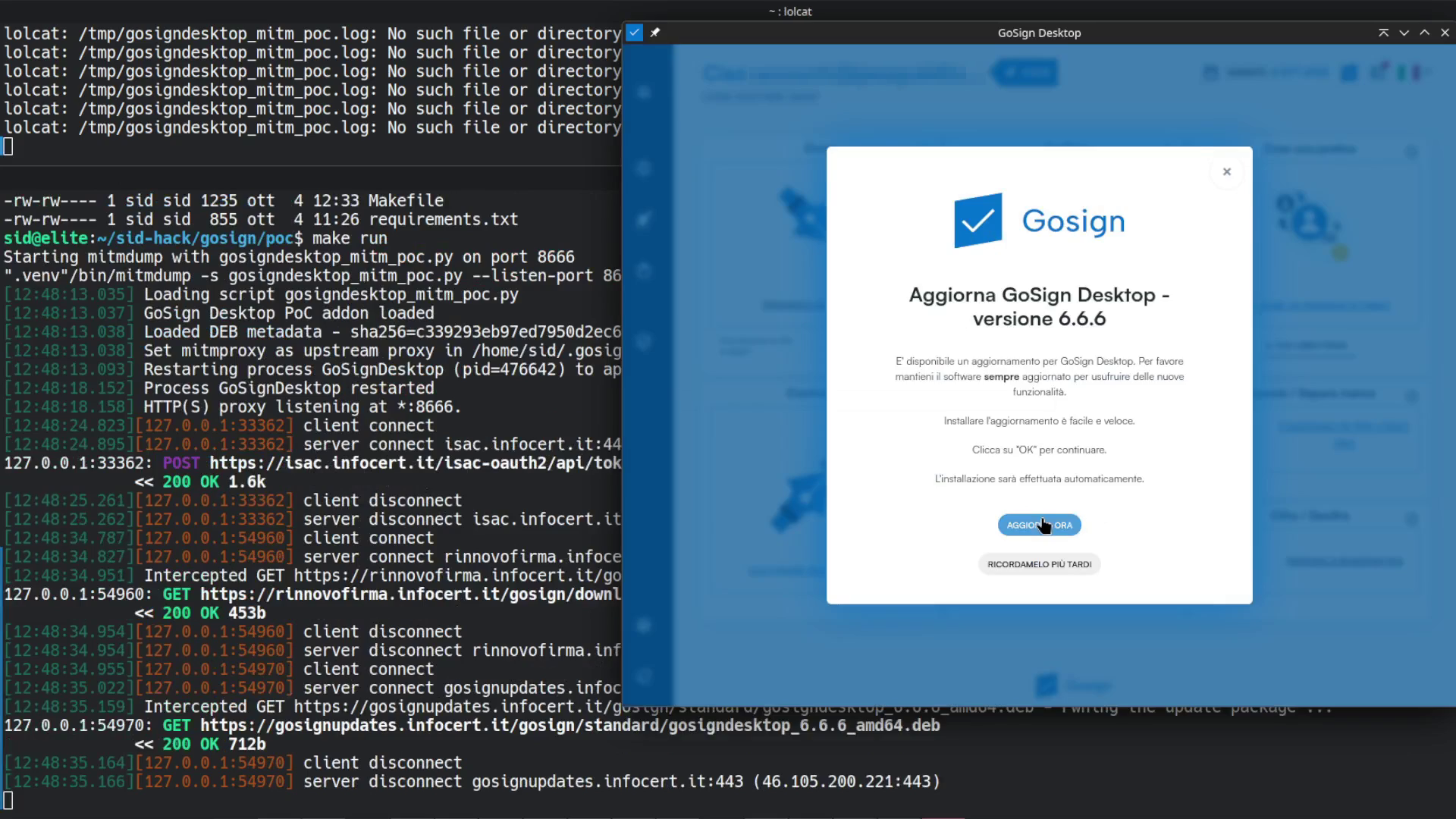Click the AGGIORNA ORA update button
The width and height of the screenshot is (1456, 819).
pyautogui.click(x=1039, y=525)
